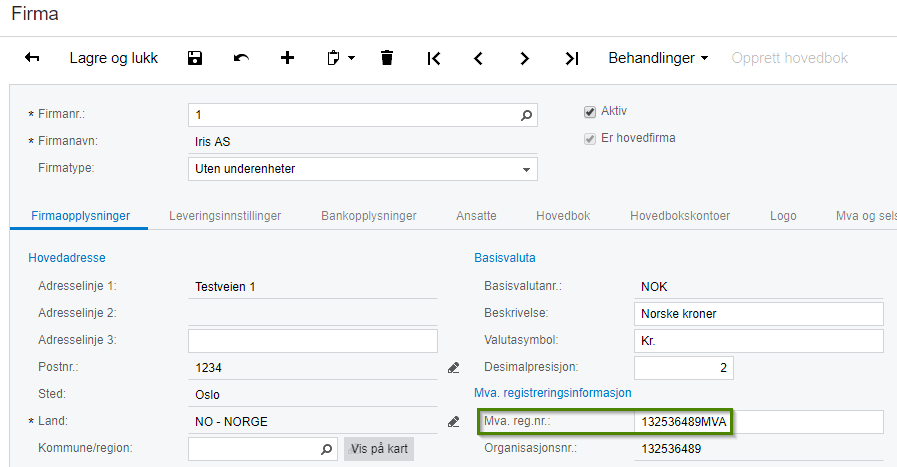Click the undo arrow icon
The width and height of the screenshot is (897, 467).
pyautogui.click(x=241, y=58)
